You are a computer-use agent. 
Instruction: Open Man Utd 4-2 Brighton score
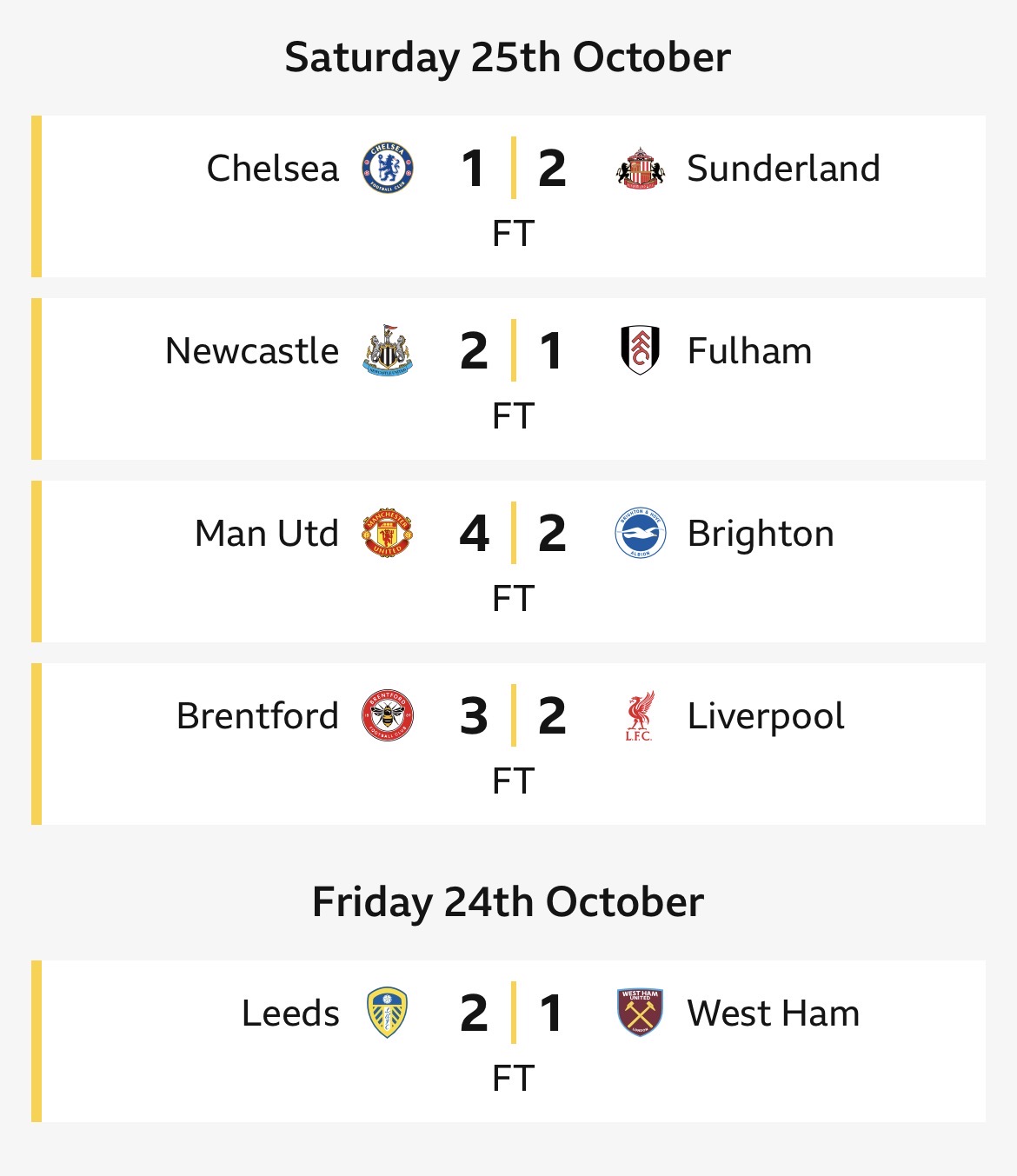click(513, 533)
